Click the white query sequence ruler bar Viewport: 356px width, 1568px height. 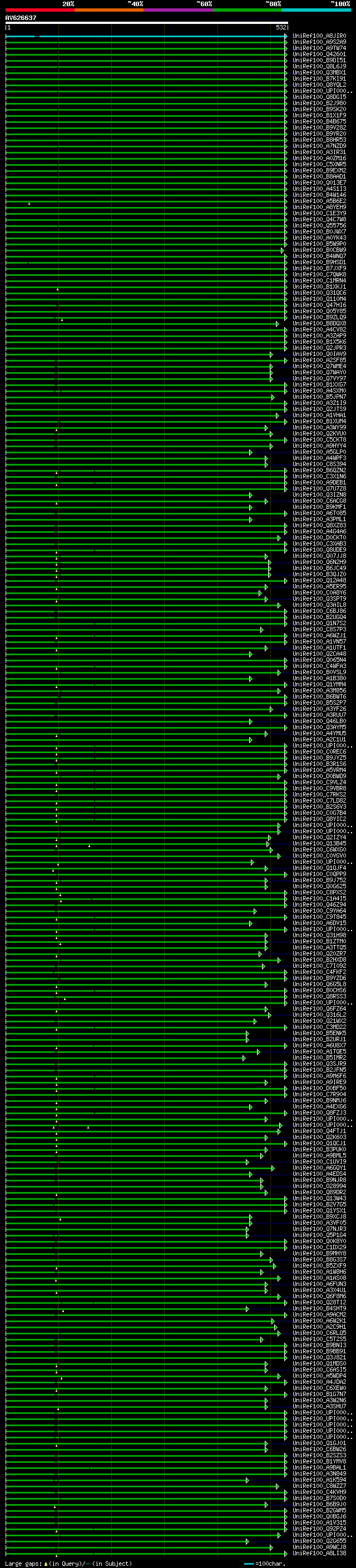click(x=147, y=22)
